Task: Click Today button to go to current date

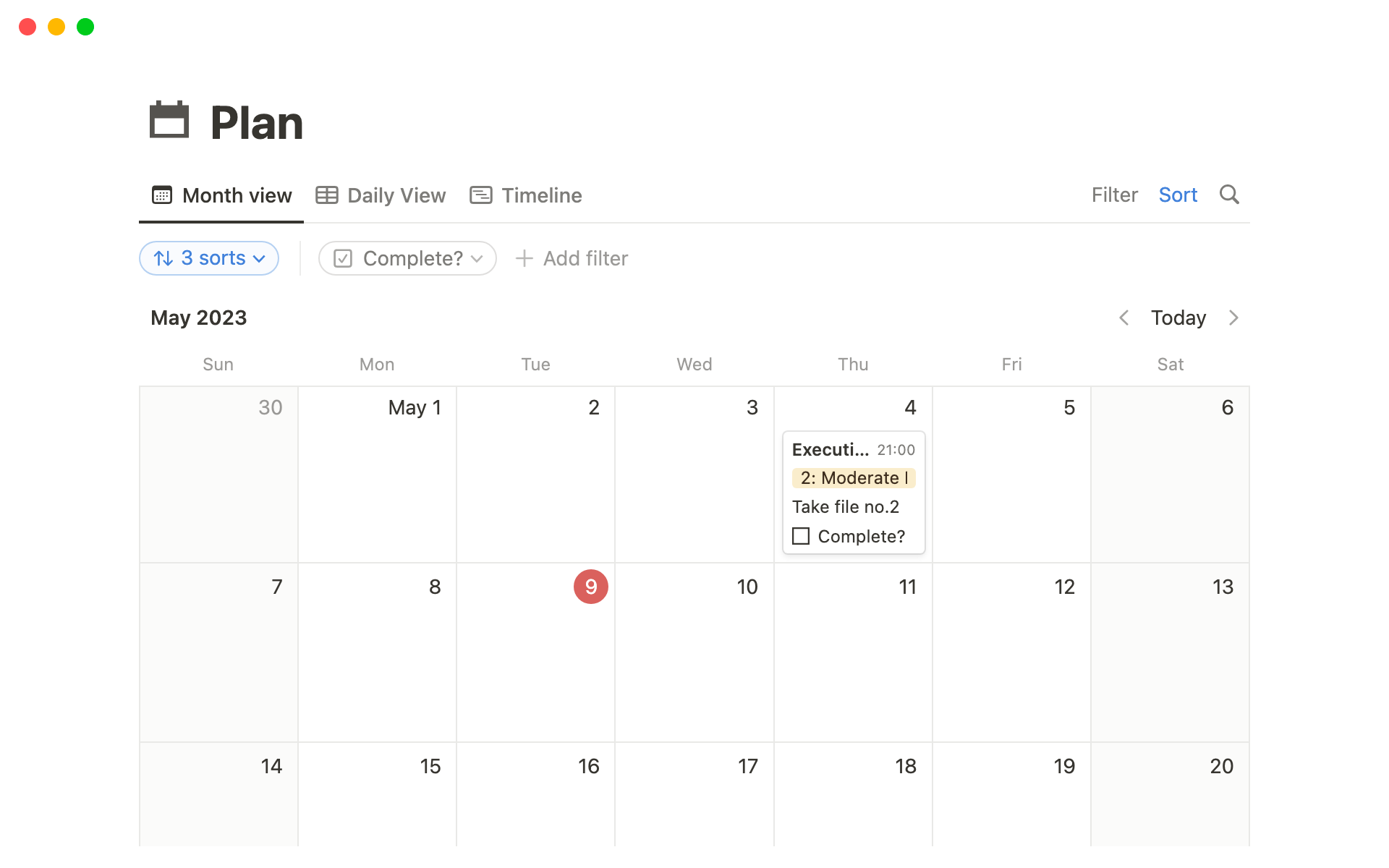Action: [1178, 318]
